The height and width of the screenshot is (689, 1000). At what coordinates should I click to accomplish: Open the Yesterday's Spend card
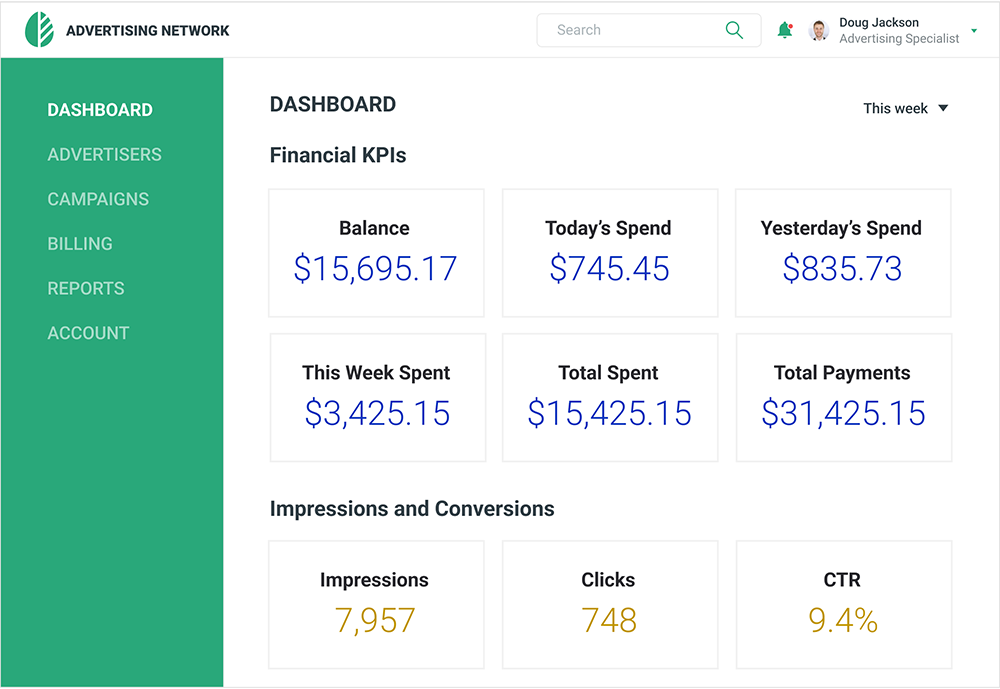842,253
